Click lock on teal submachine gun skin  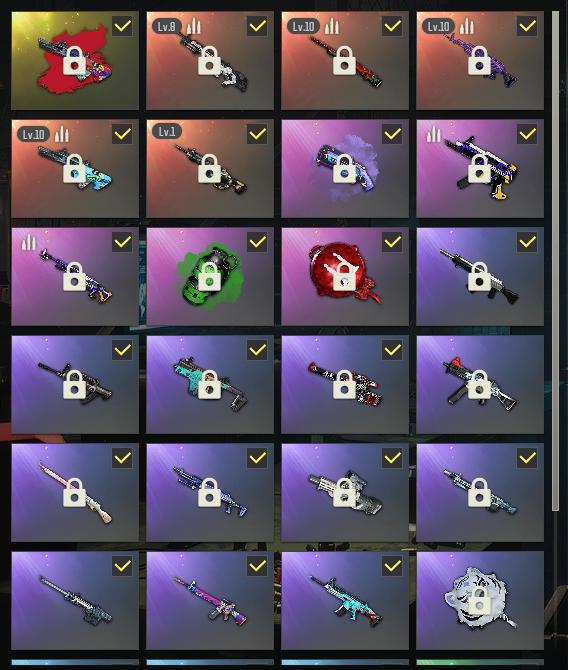point(209,385)
